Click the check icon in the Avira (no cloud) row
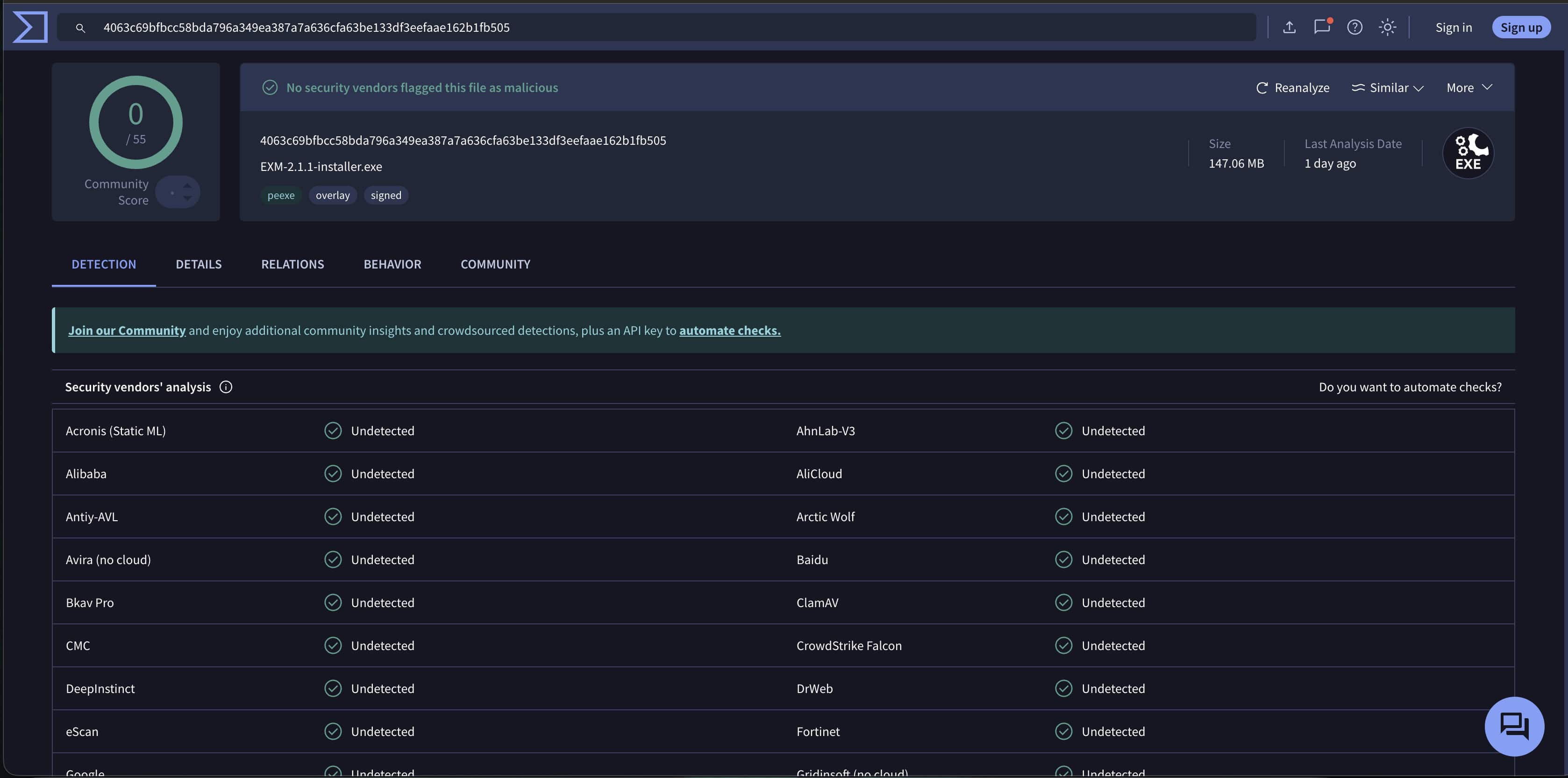 pyautogui.click(x=333, y=559)
